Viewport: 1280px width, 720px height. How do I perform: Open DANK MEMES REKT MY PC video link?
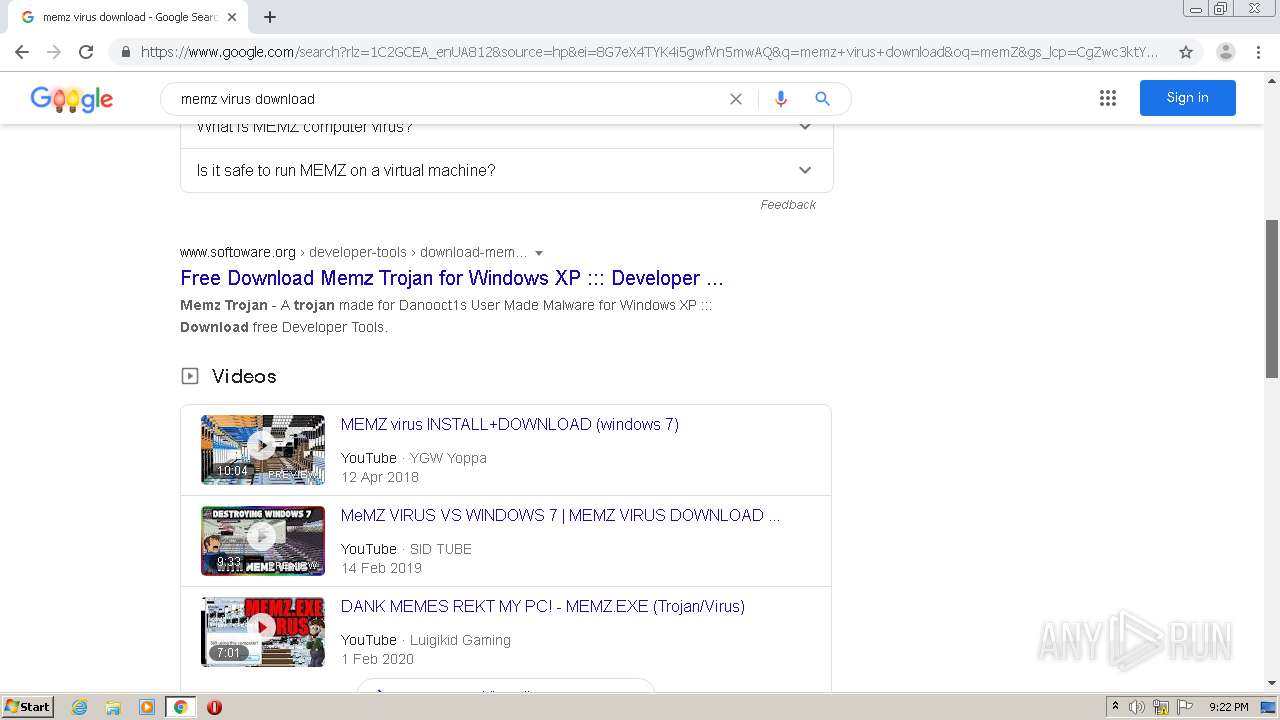click(x=543, y=606)
